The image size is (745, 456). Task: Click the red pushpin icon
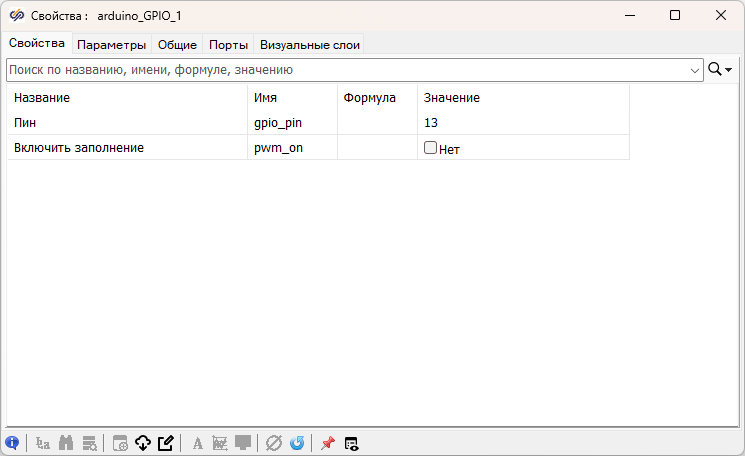[x=327, y=443]
